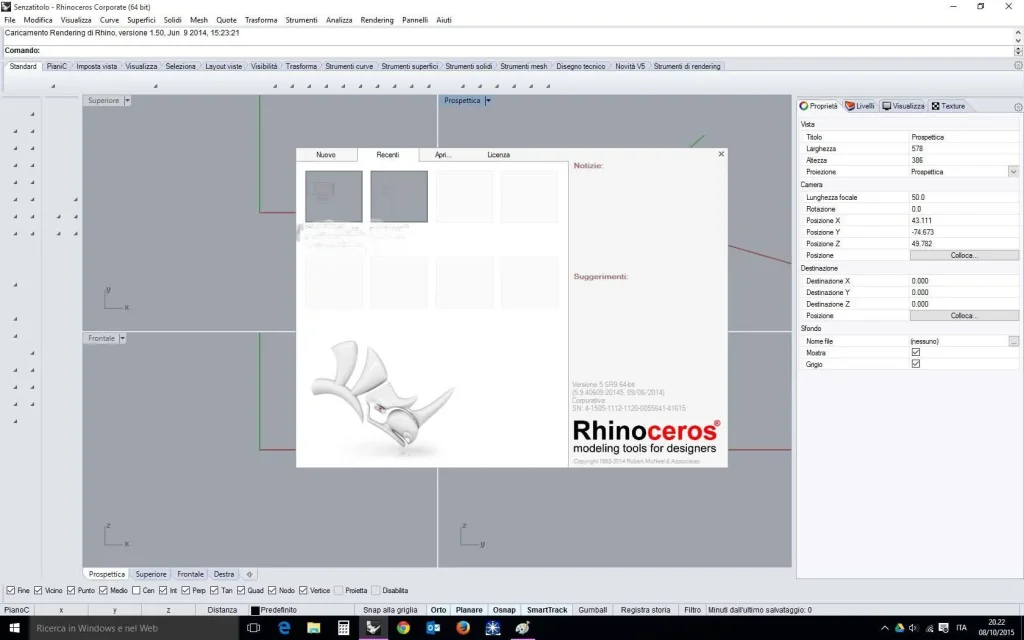The width and height of the screenshot is (1024, 640).
Task: Expand the Proiezione dropdown
Action: point(1013,172)
